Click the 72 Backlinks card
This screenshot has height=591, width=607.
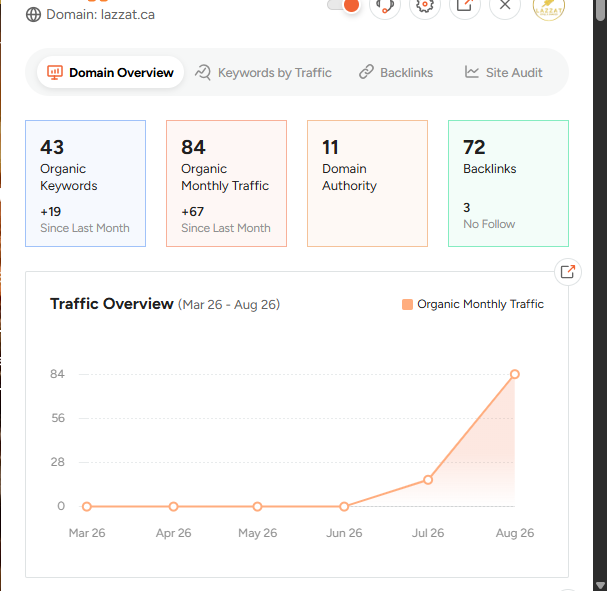coord(508,183)
